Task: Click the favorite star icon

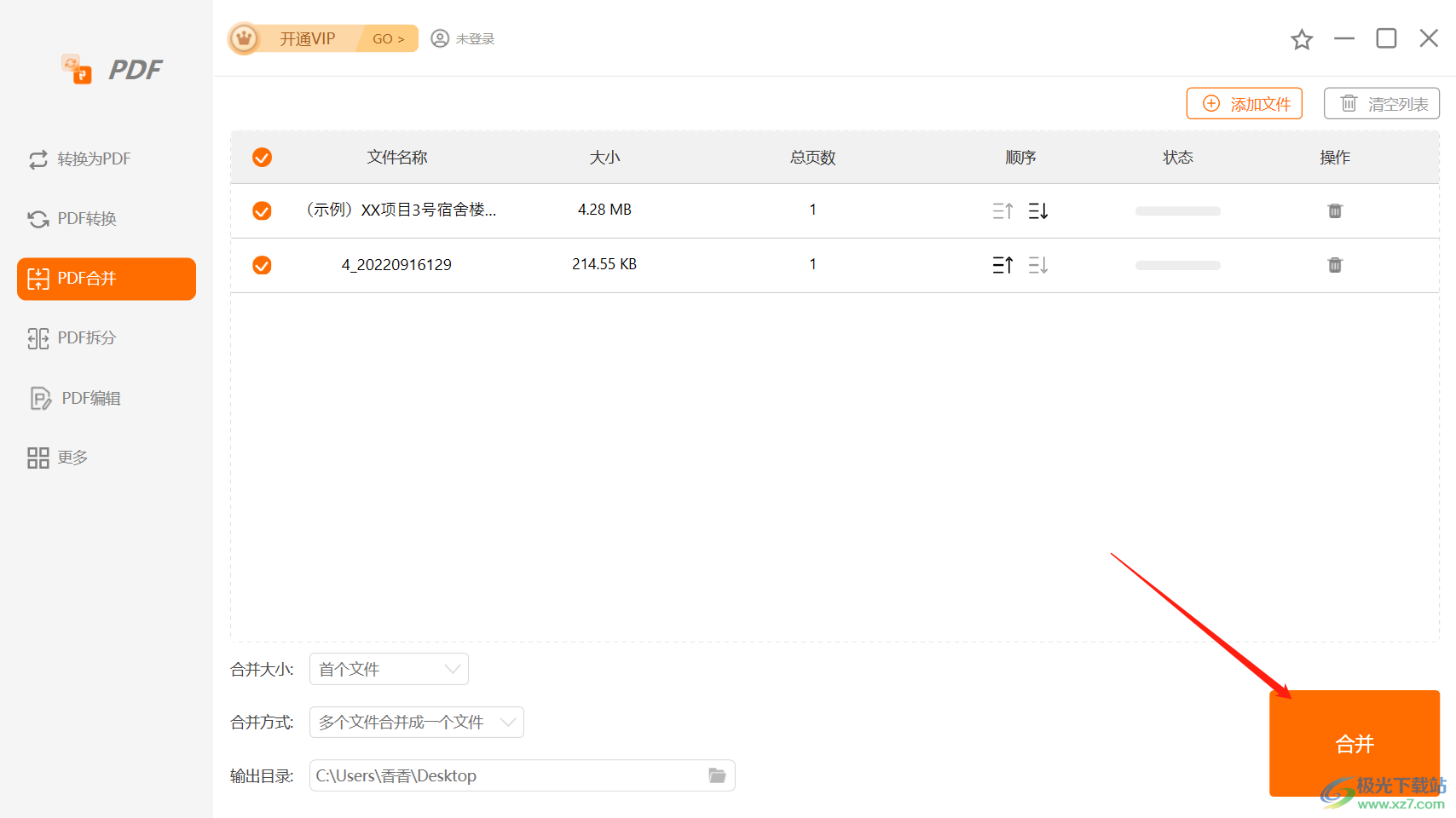Action: 1302,39
